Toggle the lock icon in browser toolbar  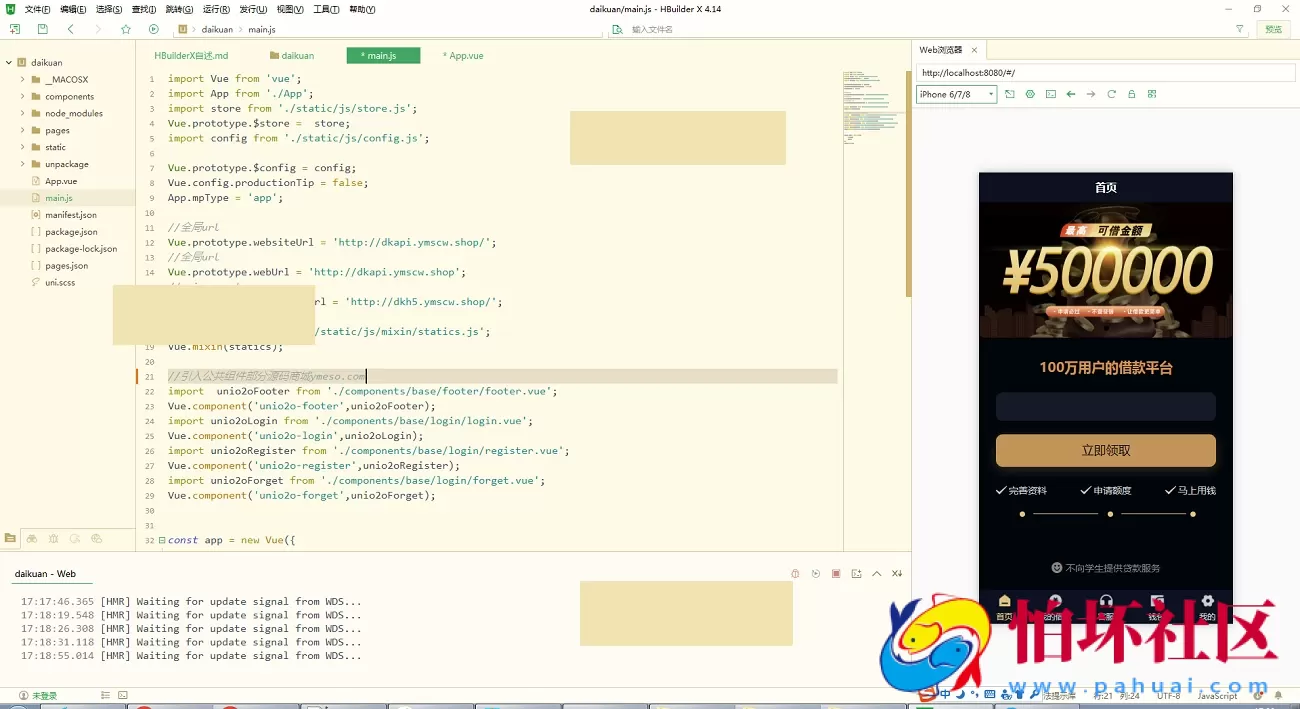(1131, 94)
